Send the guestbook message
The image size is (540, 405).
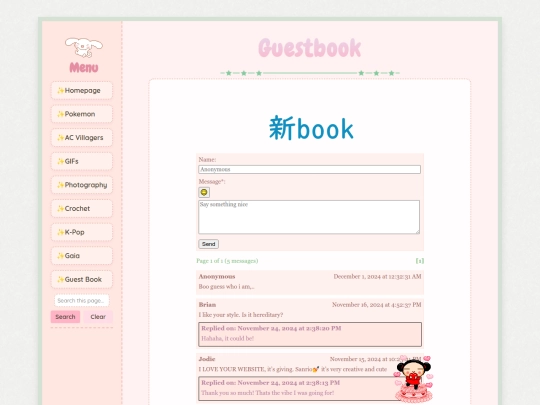coord(208,244)
